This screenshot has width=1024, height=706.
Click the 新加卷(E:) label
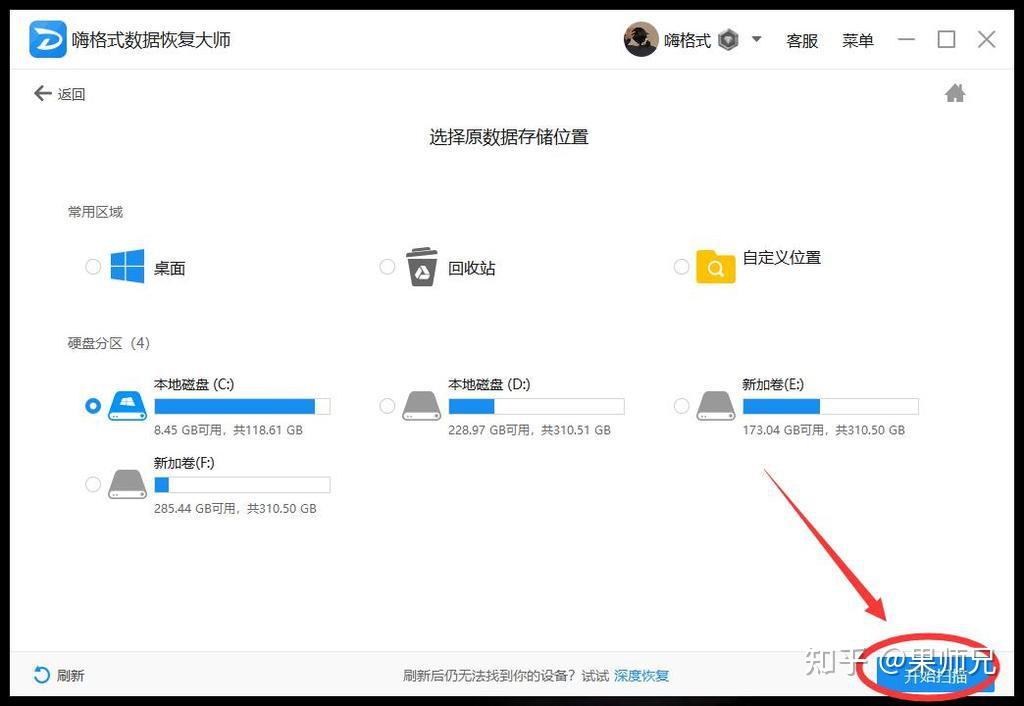click(x=773, y=384)
